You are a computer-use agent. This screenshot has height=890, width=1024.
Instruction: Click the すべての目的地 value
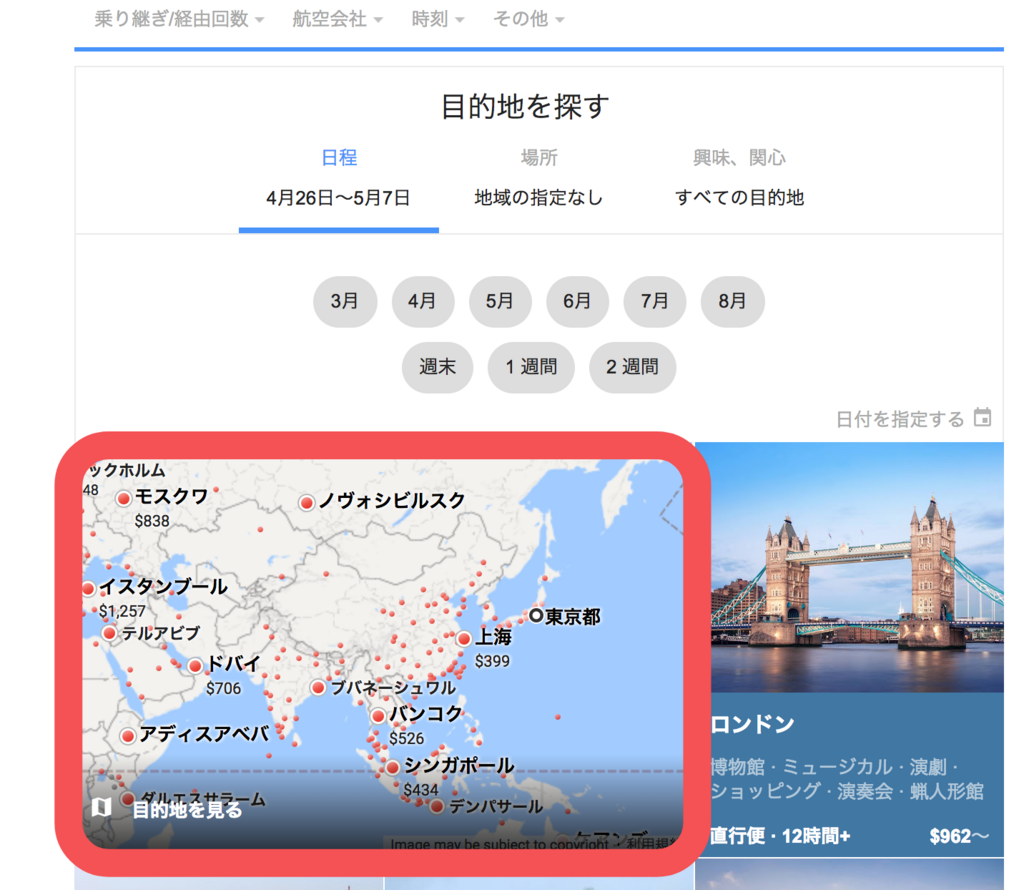739,198
